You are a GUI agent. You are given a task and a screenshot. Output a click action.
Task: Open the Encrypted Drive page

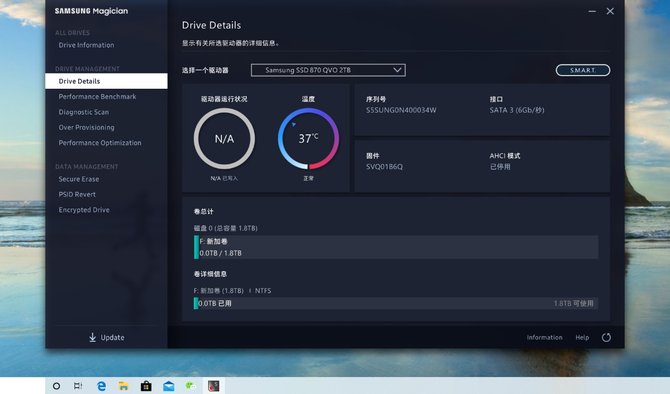84,210
